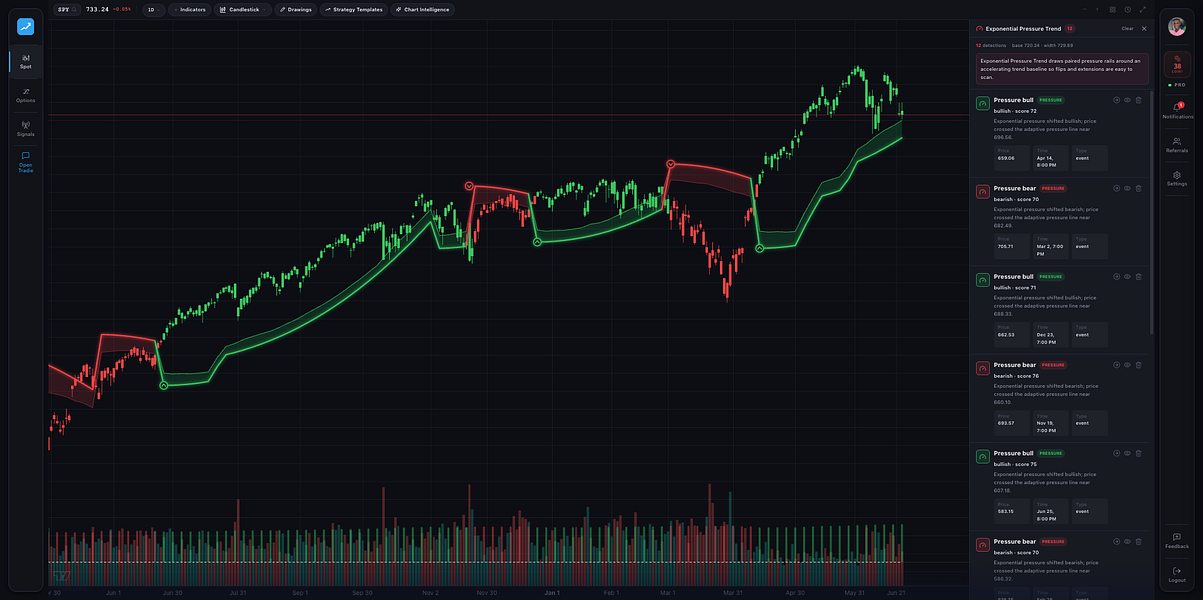
Task: Open Notifications
Action: point(1177,110)
